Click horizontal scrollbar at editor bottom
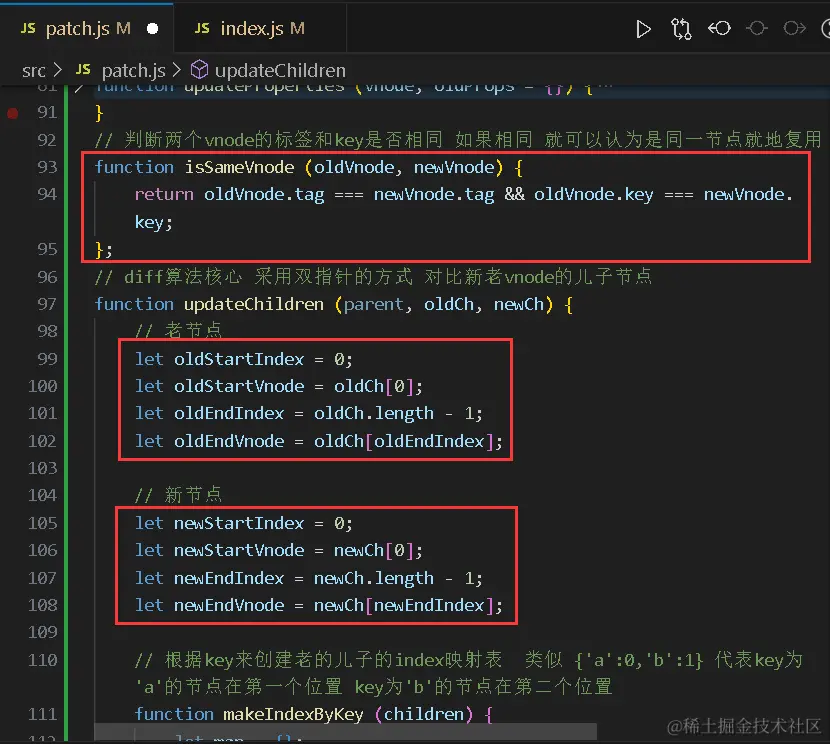The height and width of the screenshot is (744, 830). point(345,732)
